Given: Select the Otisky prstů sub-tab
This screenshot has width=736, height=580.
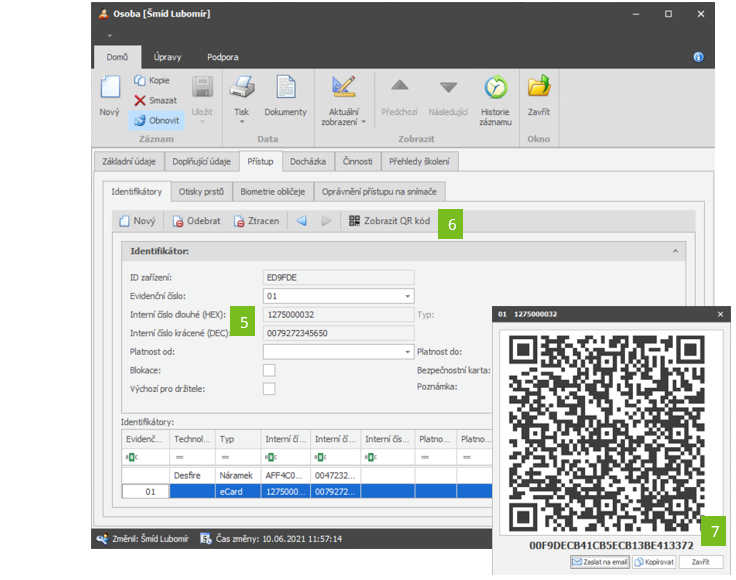Looking at the screenshot, I should coord(201,191).
